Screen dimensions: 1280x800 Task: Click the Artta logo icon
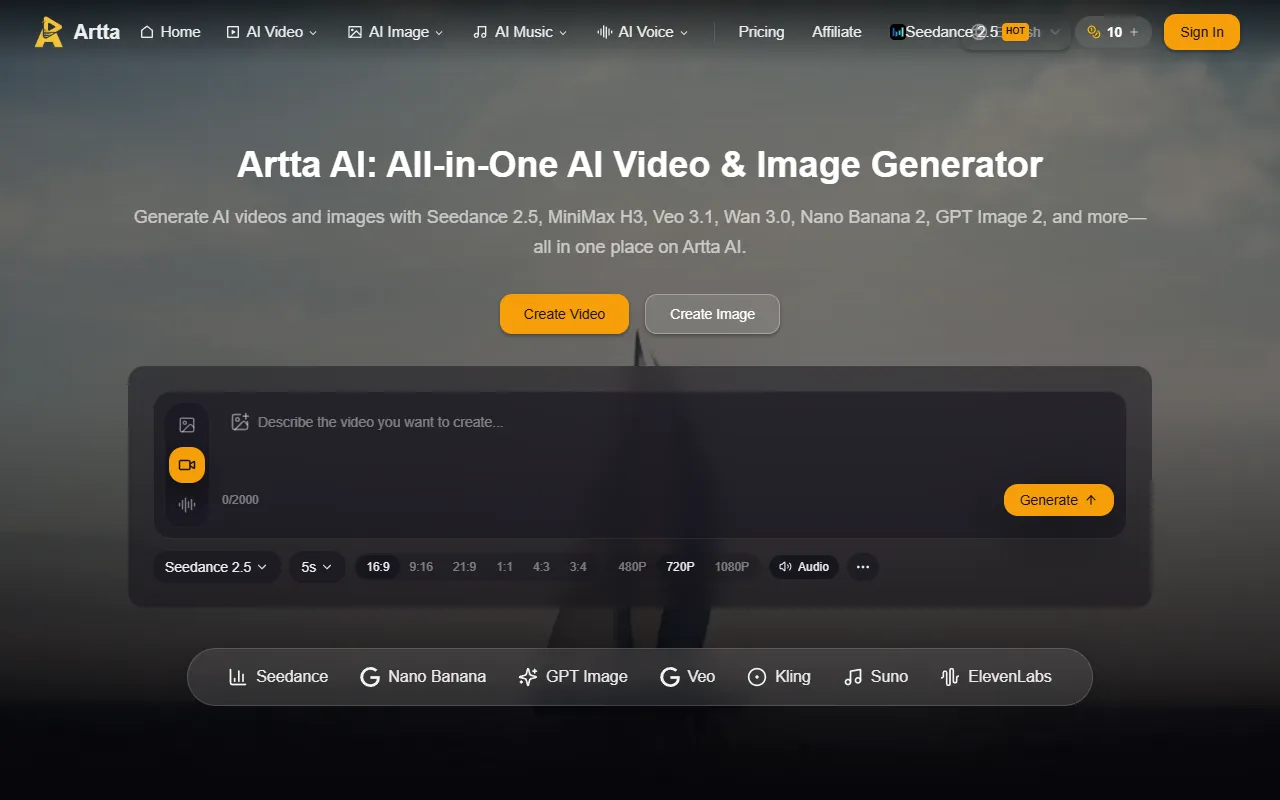tap(48, 32)
